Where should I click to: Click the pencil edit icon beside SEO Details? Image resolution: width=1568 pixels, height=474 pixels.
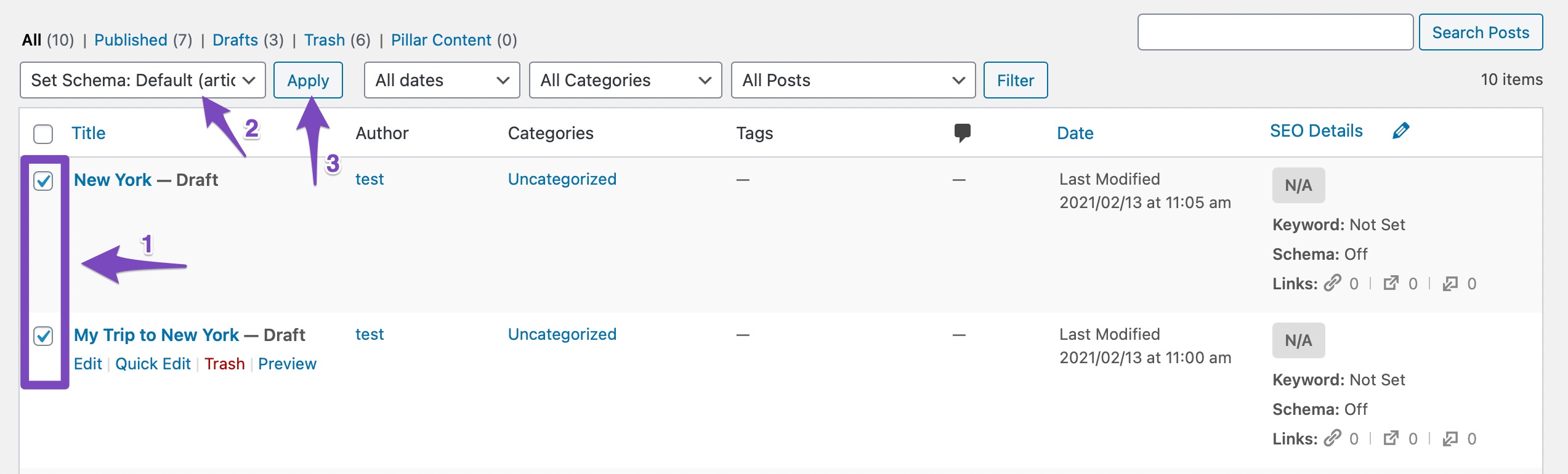(x=1400, y=131)
